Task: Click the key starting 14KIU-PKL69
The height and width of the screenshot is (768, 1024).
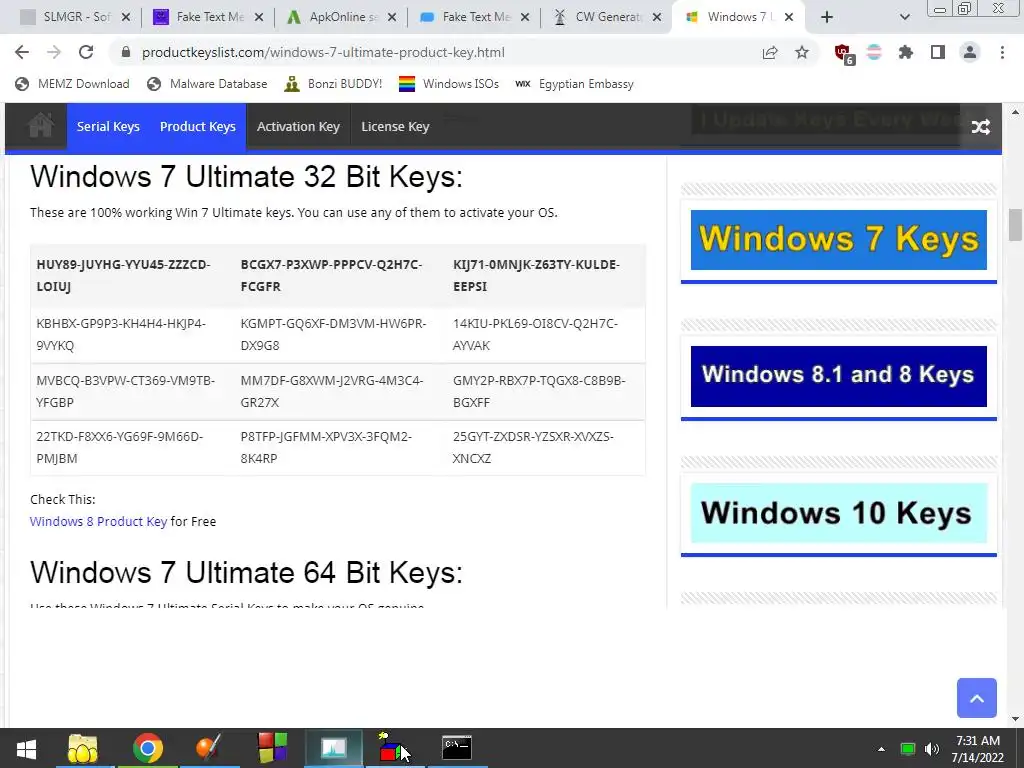Action: coord(535,334)
